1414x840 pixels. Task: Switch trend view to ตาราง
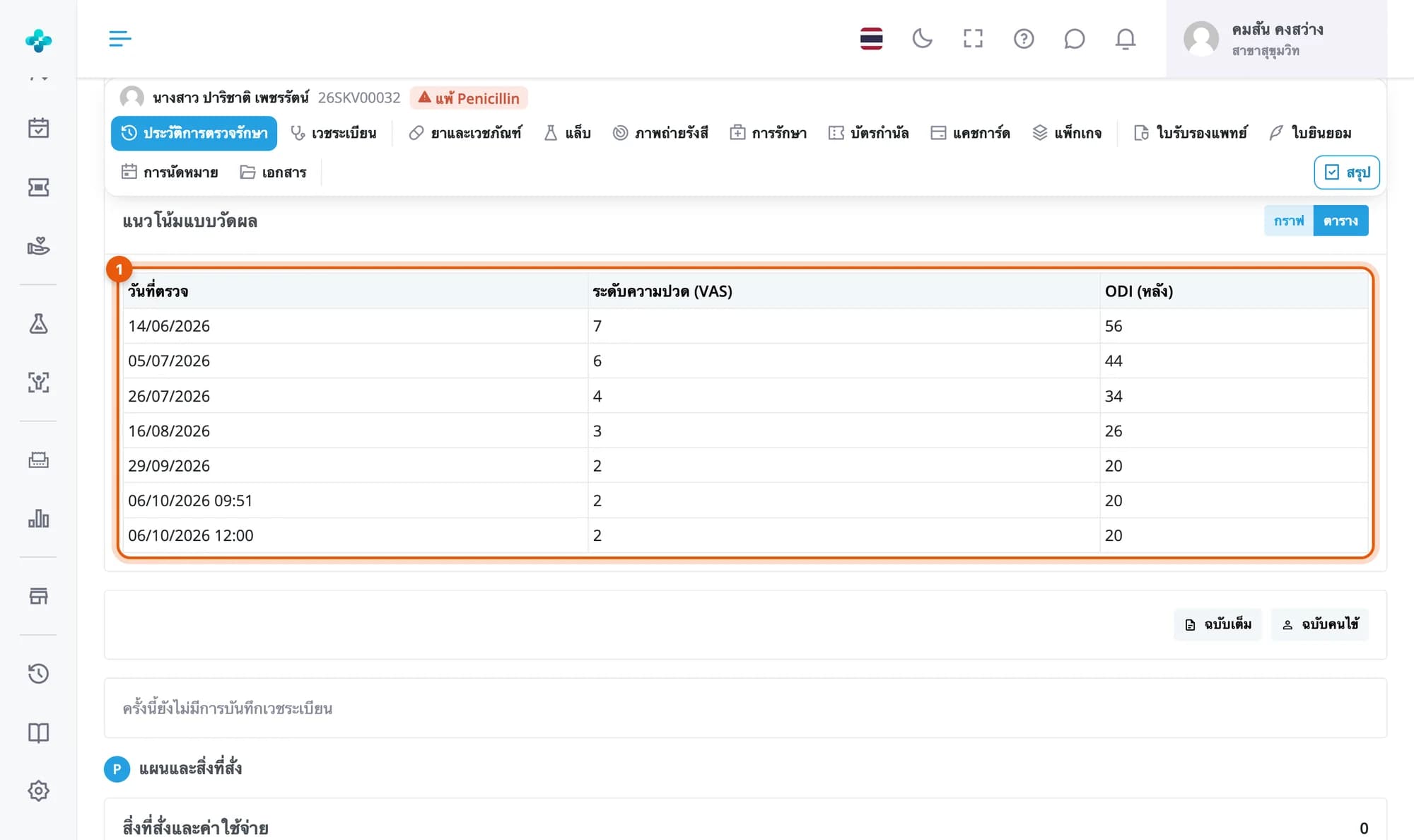pyautogui.click(x=1340, y=221)
